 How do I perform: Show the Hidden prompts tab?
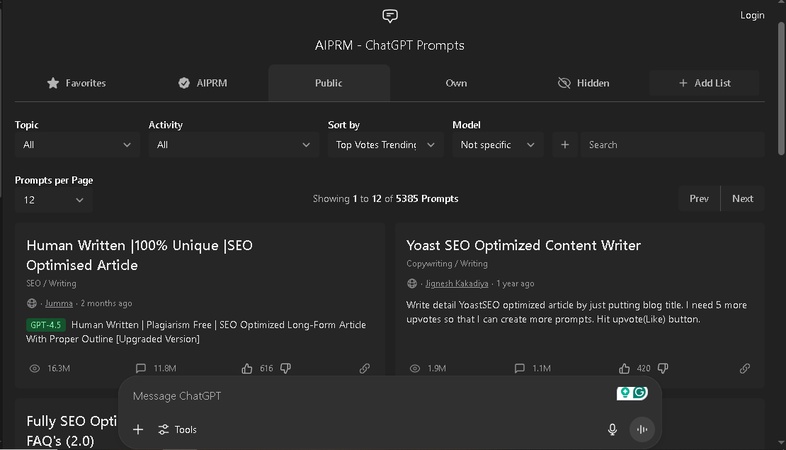(x=583, y=83)
